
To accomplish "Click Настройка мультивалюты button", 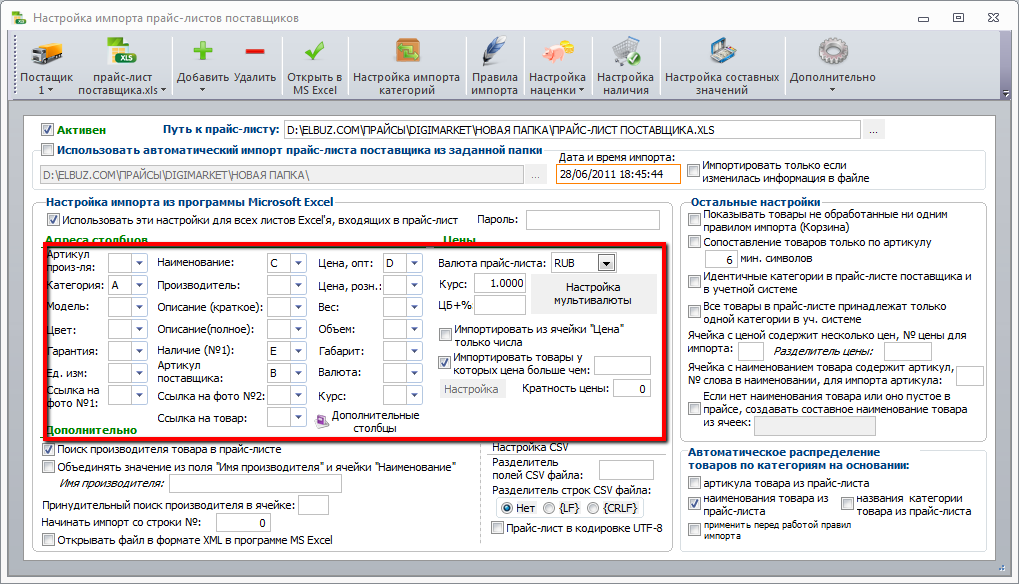I will (x=593, y=294).
